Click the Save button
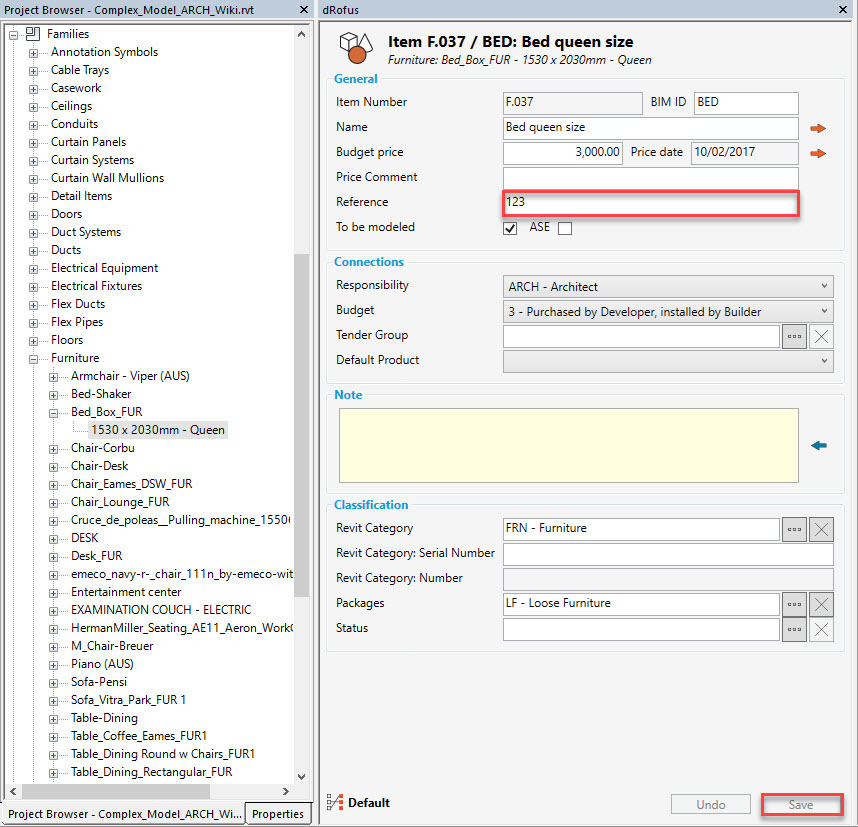The height and width of the screenshot is (827, 858). (x=801, y=804)
